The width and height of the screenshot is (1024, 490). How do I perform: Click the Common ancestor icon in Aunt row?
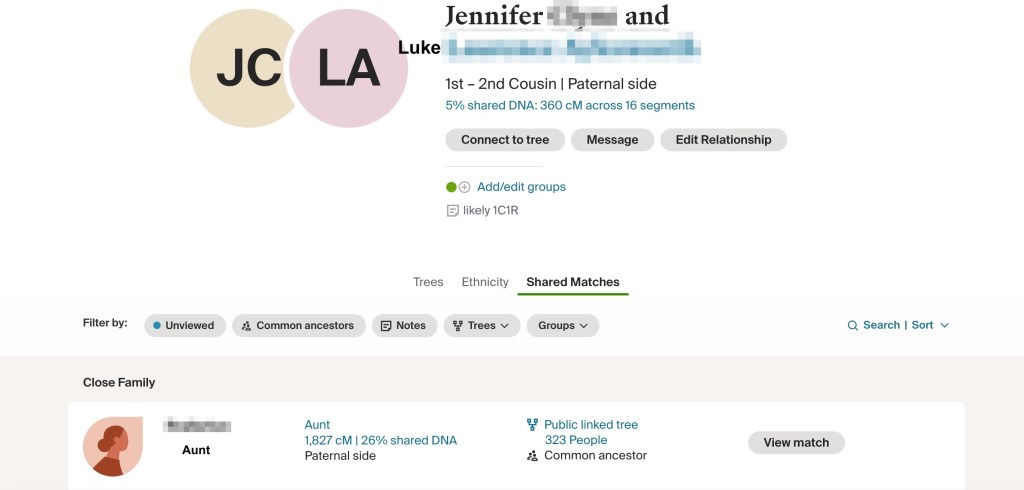532,456
